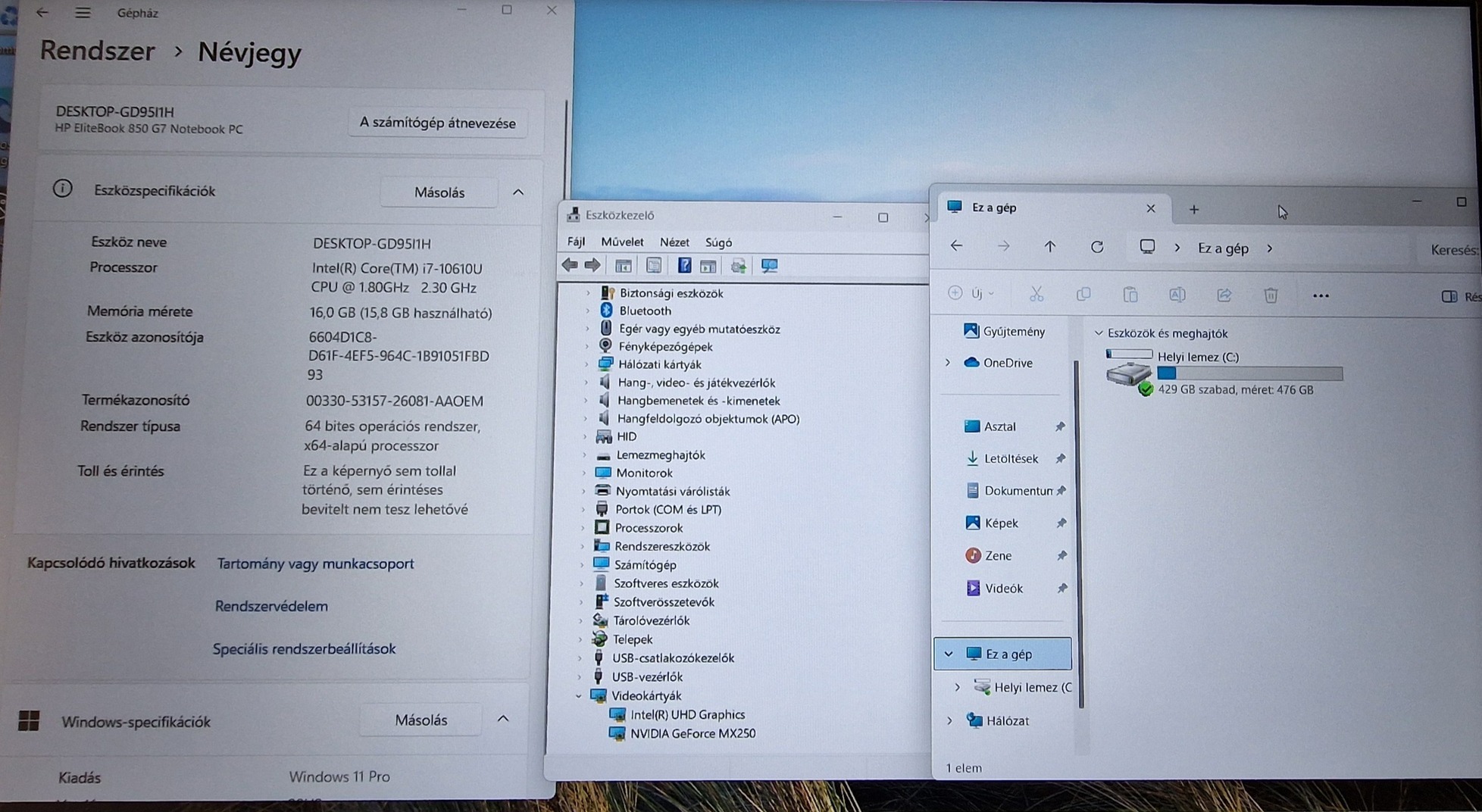This screenshot has width=1482, height=812.
Task: Click back arrow in Device Manager toolbar
Action: (x=570, y=265)
